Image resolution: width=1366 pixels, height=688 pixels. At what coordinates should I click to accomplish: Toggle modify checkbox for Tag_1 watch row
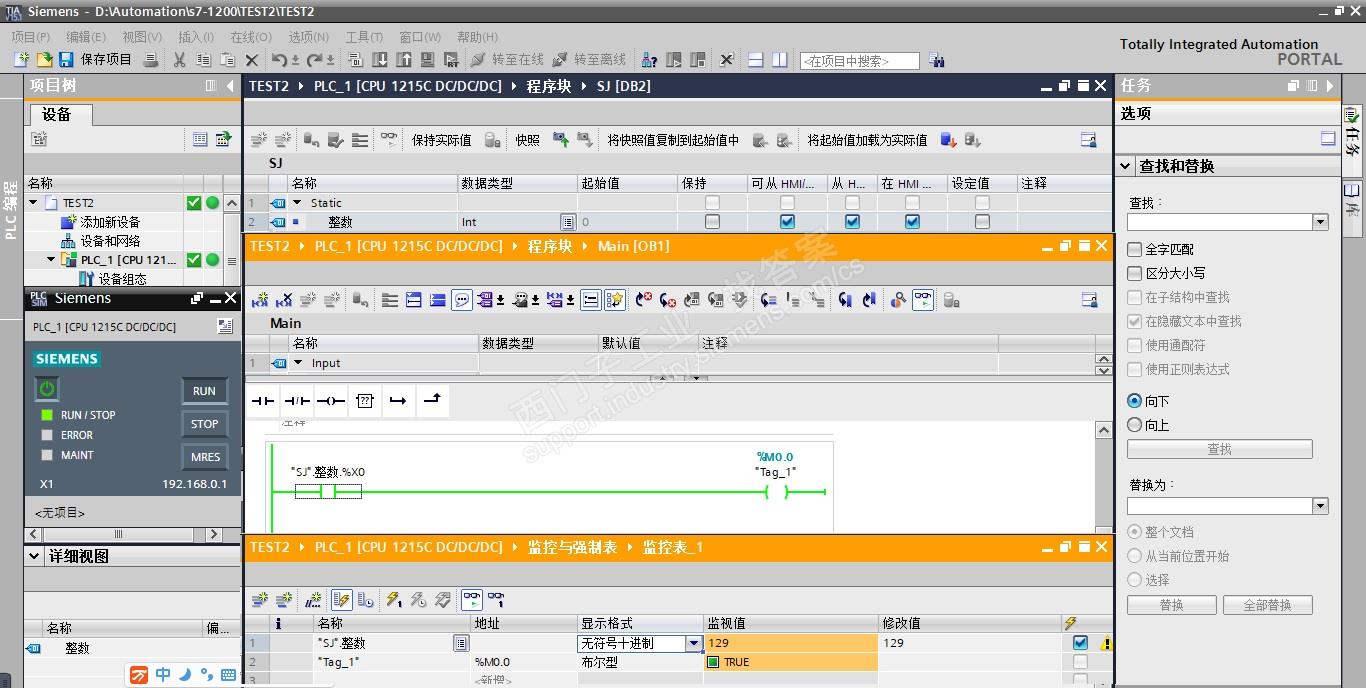tap(1080, 662)
